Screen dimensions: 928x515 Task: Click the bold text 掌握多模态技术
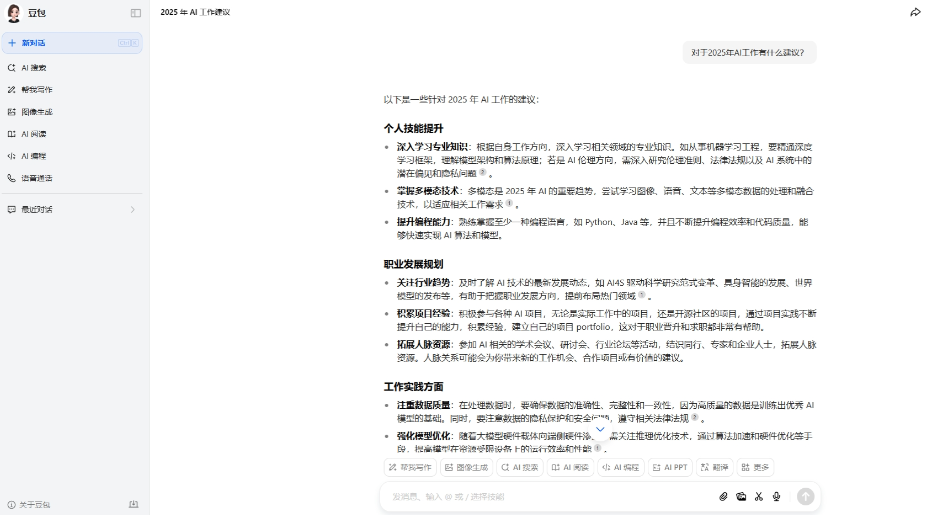pyautogui.click(x=428, y=191)
